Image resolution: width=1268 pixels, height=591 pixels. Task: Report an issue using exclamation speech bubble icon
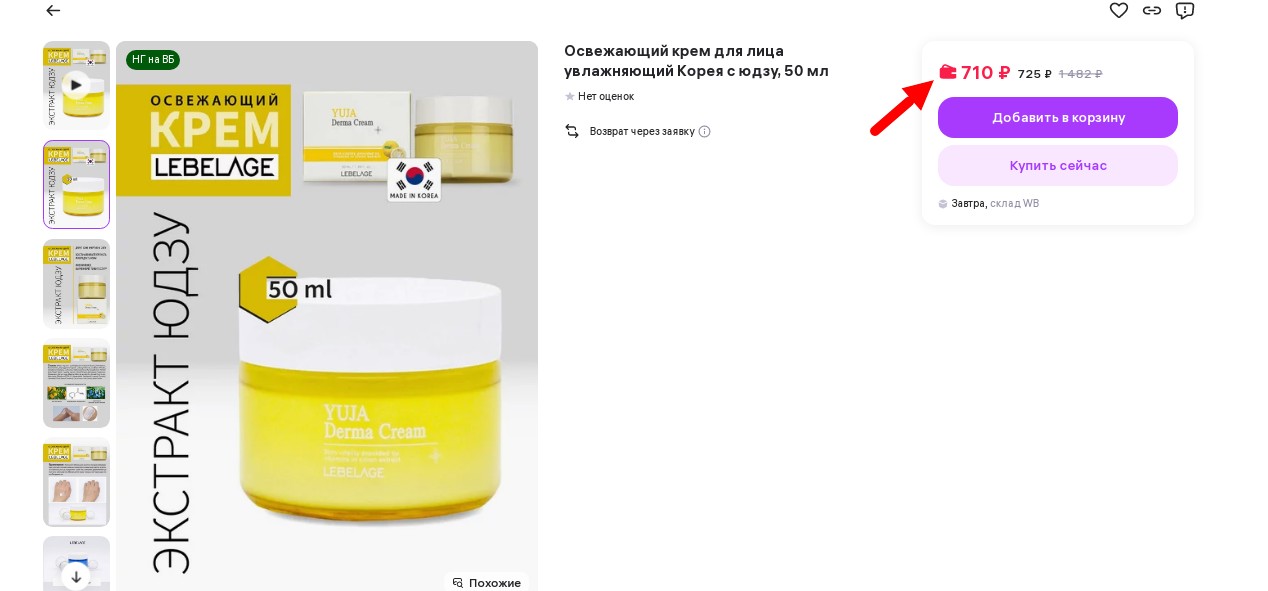pyautogui.click(x=1185, y=10)
